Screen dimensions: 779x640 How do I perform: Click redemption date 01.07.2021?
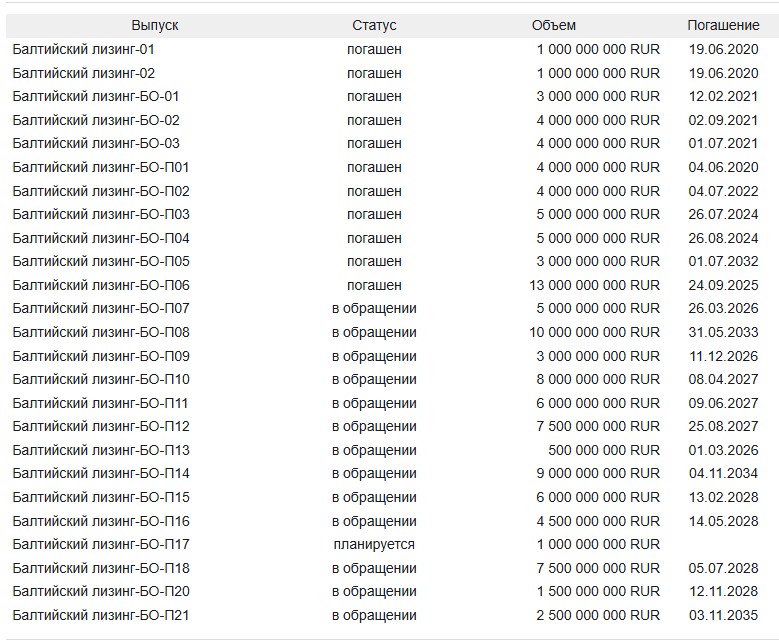click(x=723, y=143)
